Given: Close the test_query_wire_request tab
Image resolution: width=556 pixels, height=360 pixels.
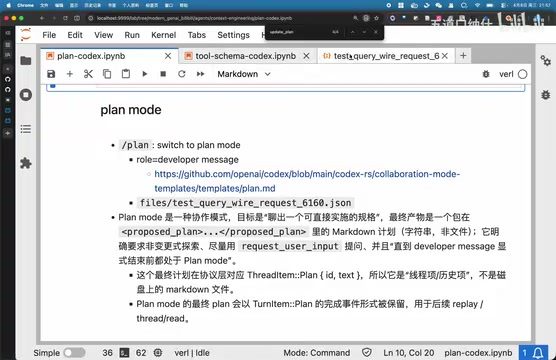Looking at the screenshot, I should pos(445,56).
